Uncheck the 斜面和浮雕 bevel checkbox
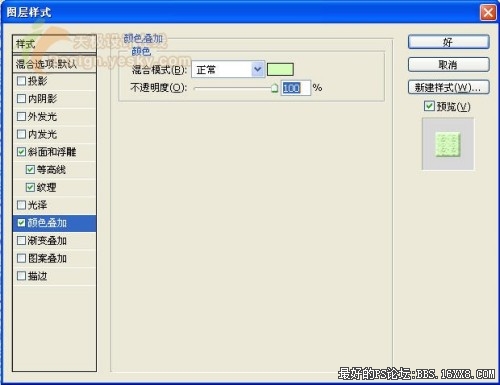This screenshot has height=385, width=500. (21, 152)
